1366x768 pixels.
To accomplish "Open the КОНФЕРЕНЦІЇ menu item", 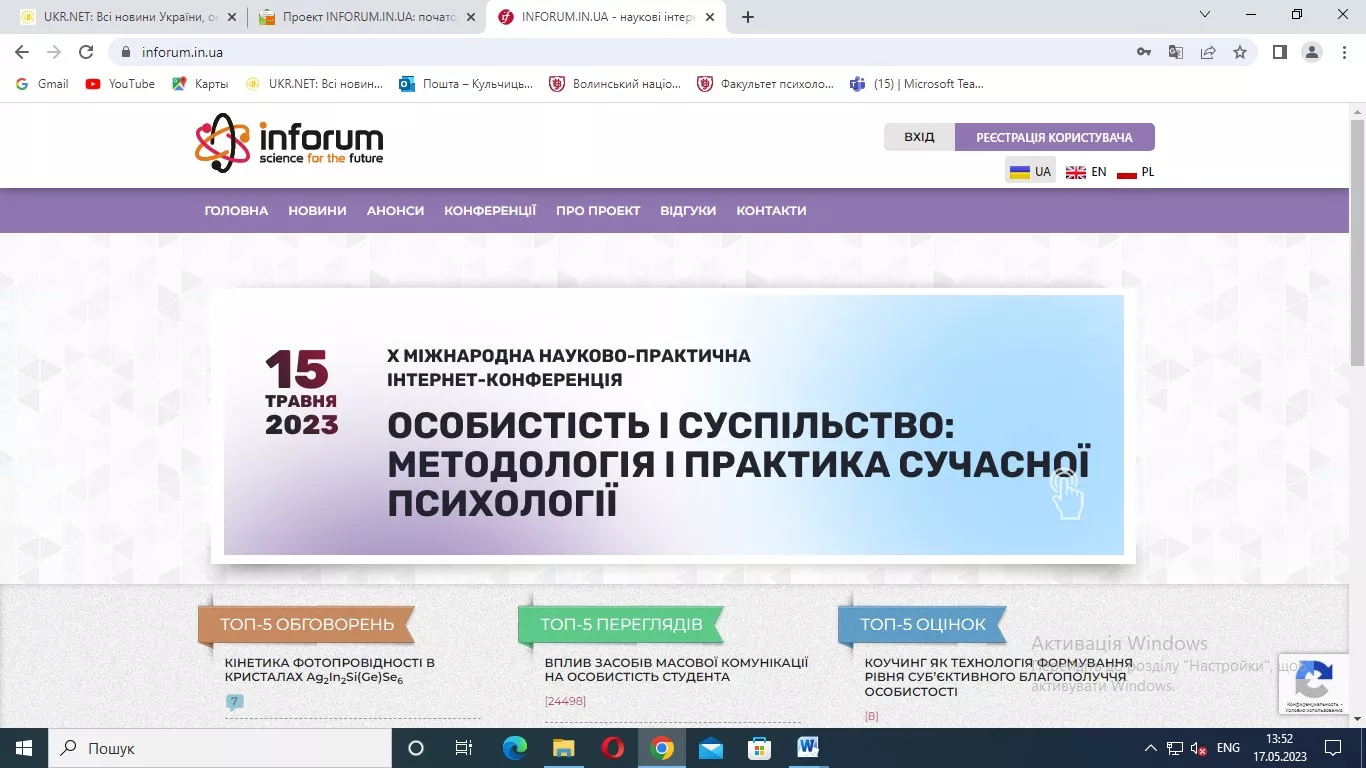I will click(x=490, y=210).
